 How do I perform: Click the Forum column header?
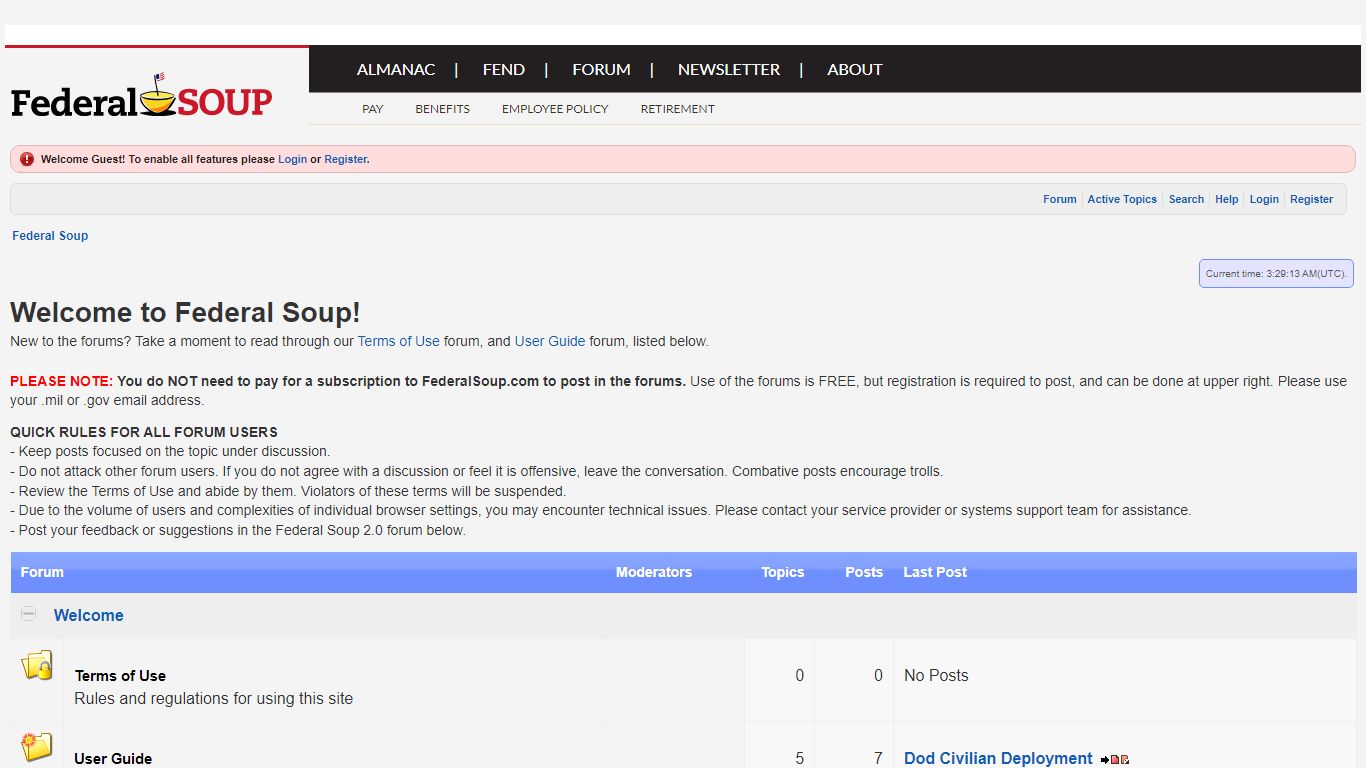[x=42, y=572]
